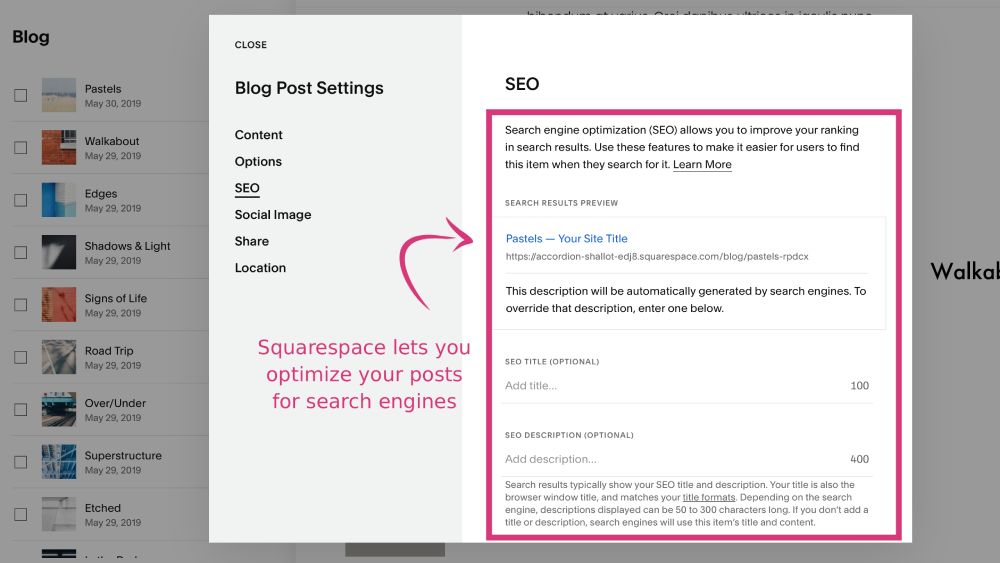
Task: Open the Pastels post thumbnail
Action: 59,95
